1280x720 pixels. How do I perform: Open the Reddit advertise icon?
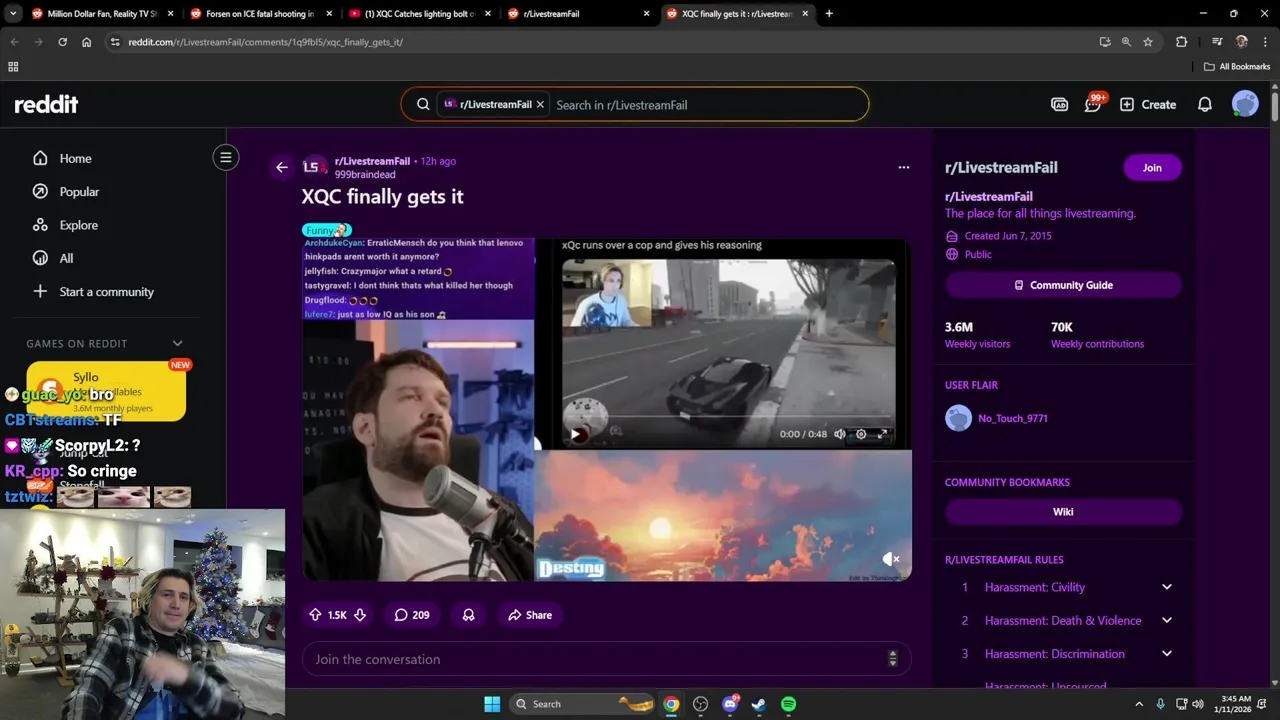pos(1059,104)
